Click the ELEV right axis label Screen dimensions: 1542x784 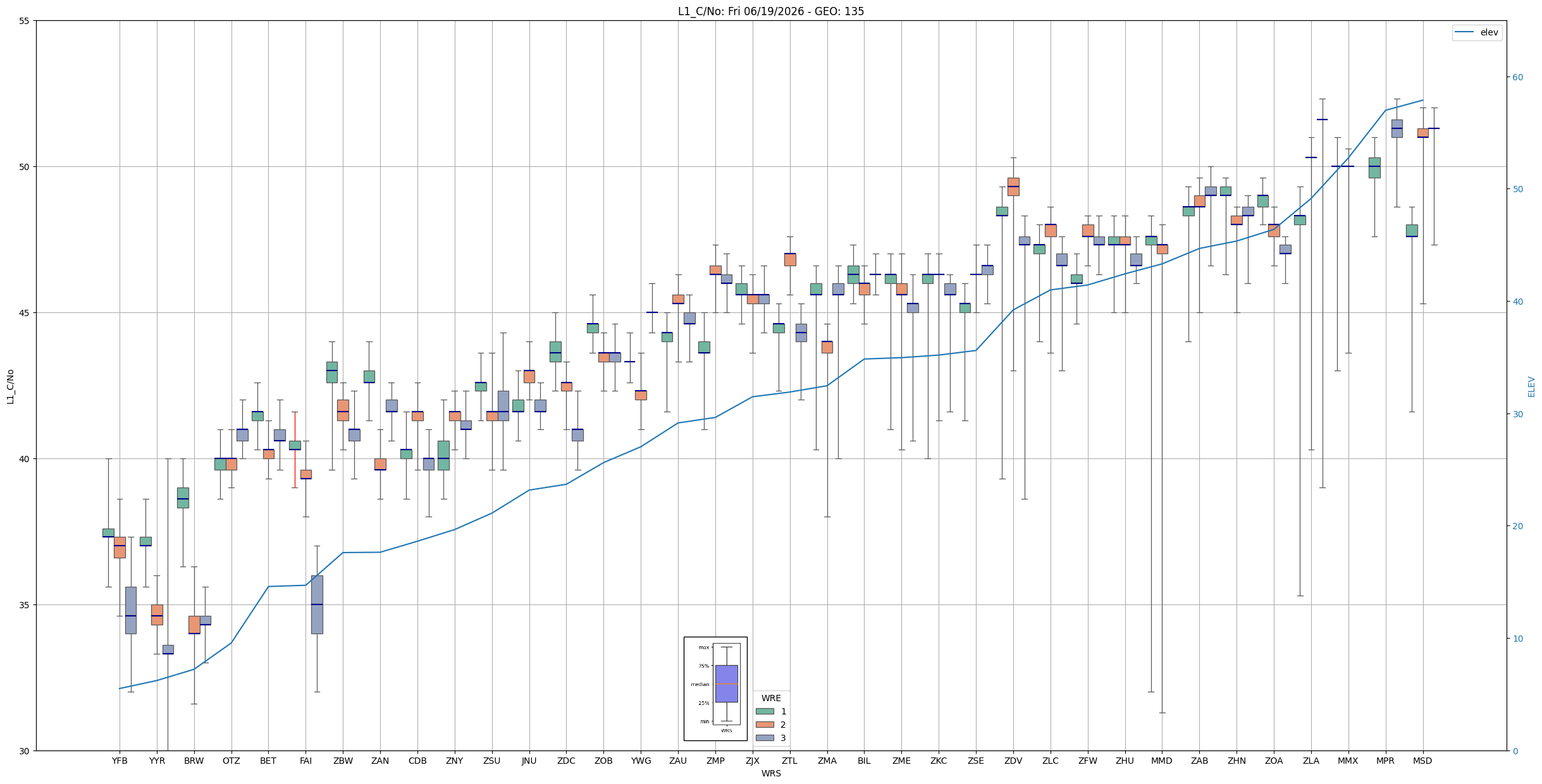(1531, 386)
